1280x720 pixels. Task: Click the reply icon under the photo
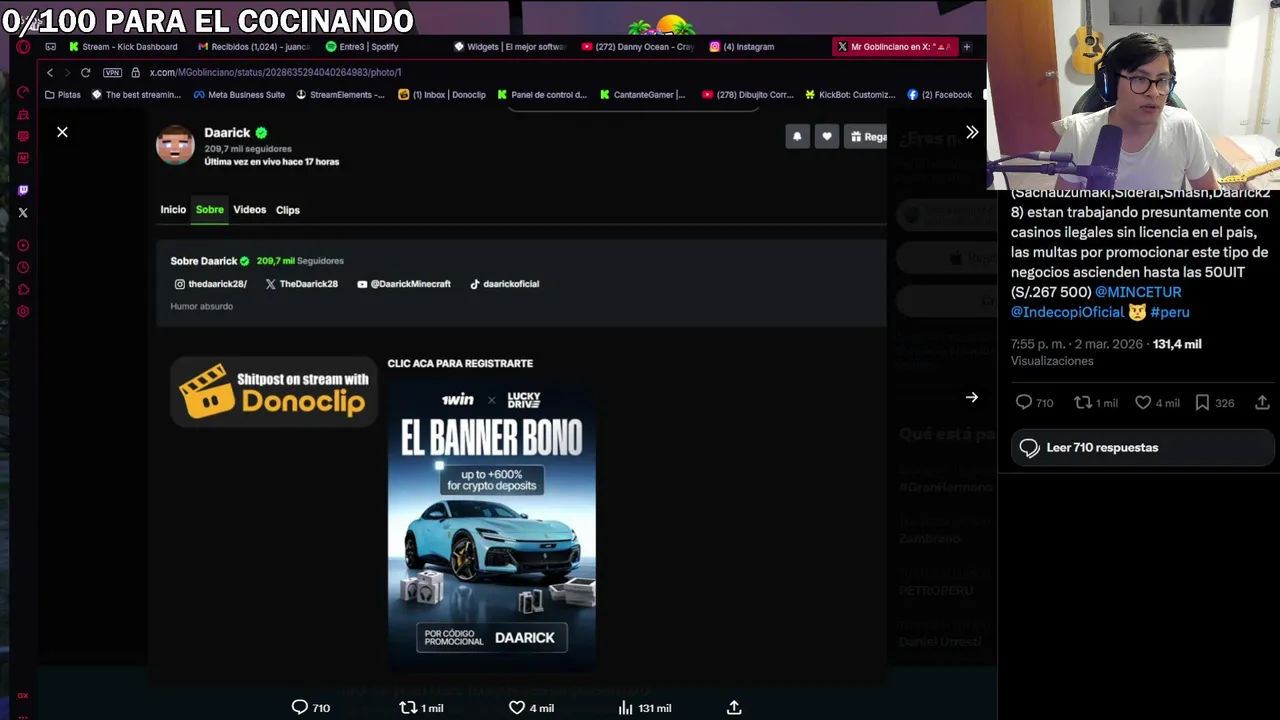(299, 707)
